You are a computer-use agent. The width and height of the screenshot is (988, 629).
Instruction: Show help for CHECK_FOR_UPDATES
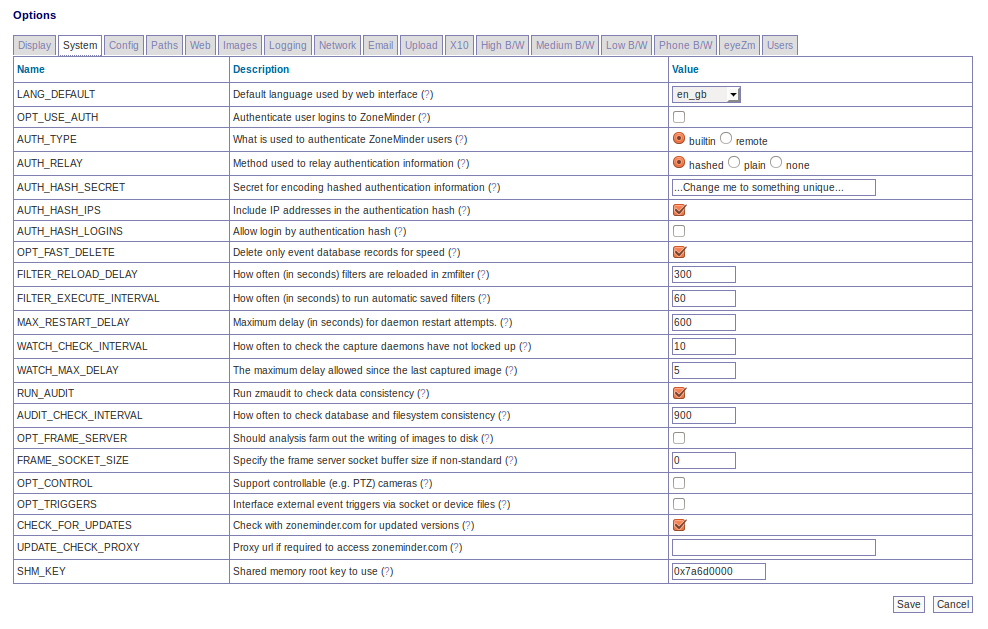[x=467, y=525]
